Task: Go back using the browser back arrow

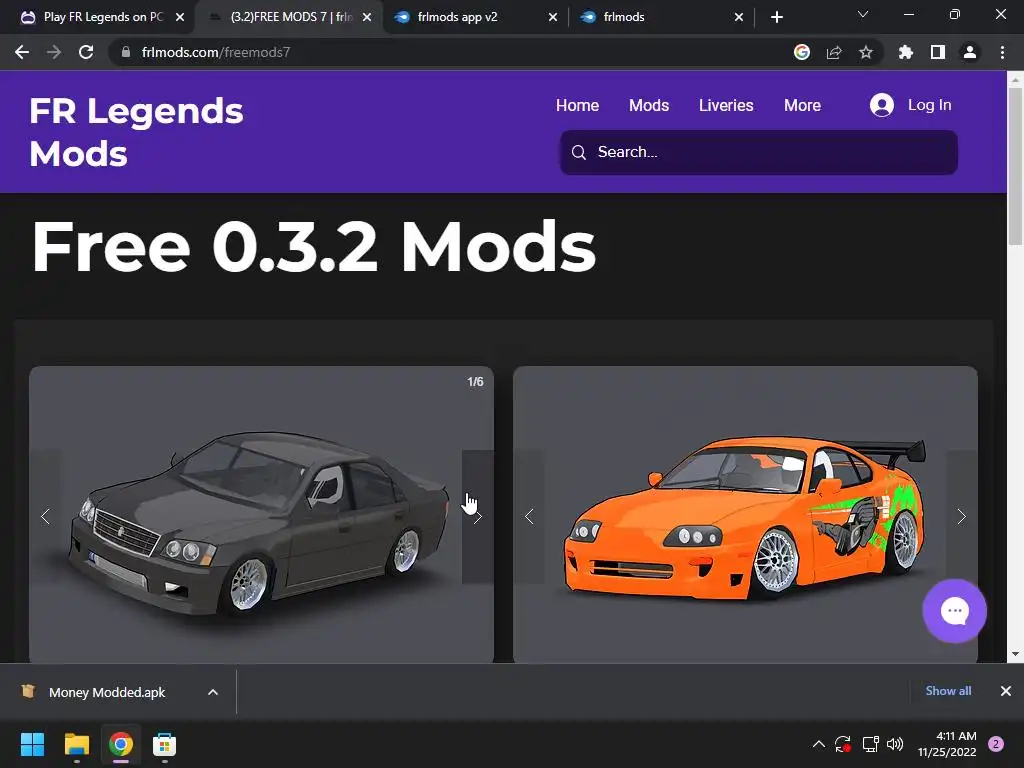Action: pos(22,52)
